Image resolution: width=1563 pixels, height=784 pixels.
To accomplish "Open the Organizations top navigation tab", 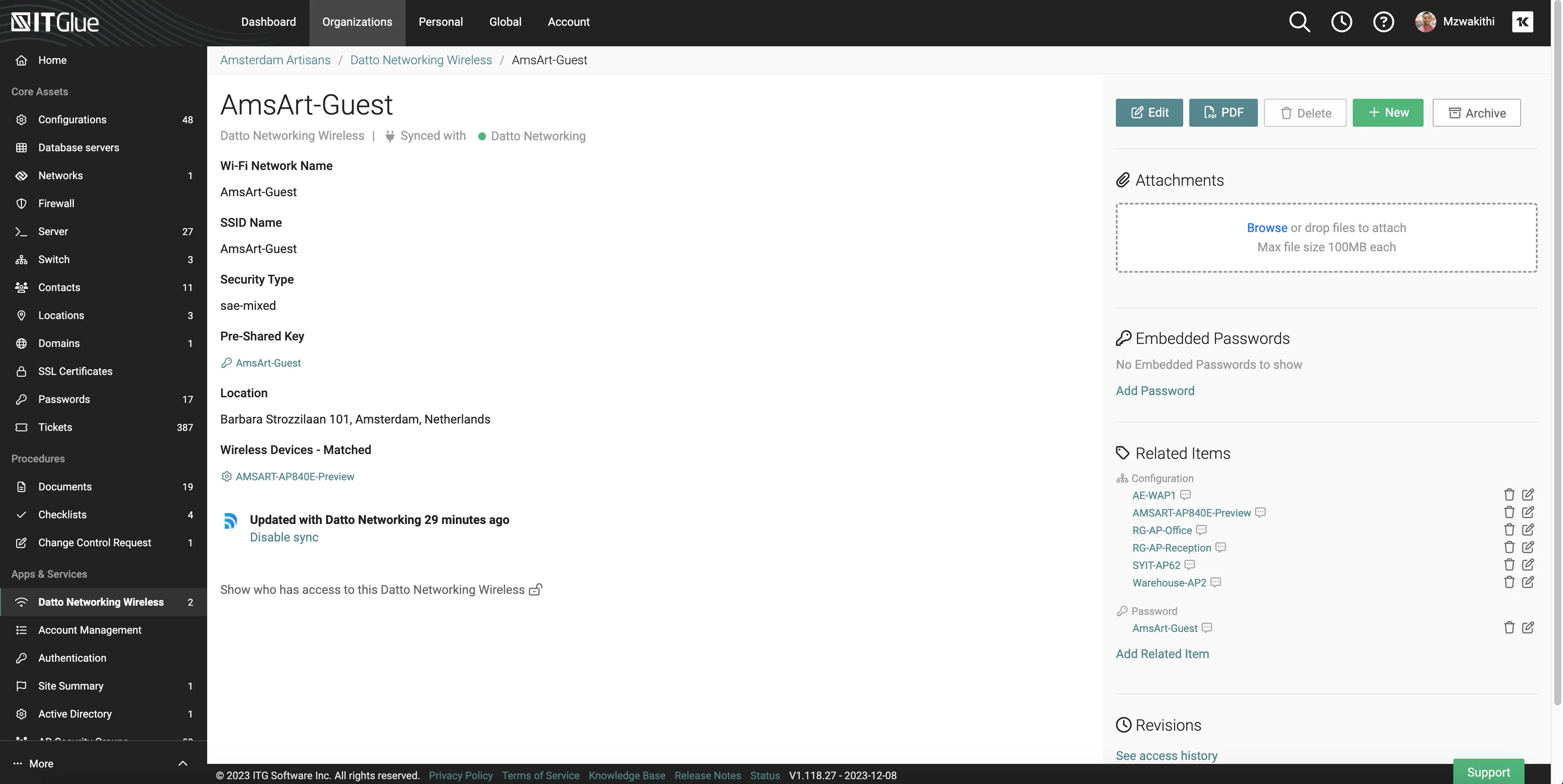I will coord(357,22).
